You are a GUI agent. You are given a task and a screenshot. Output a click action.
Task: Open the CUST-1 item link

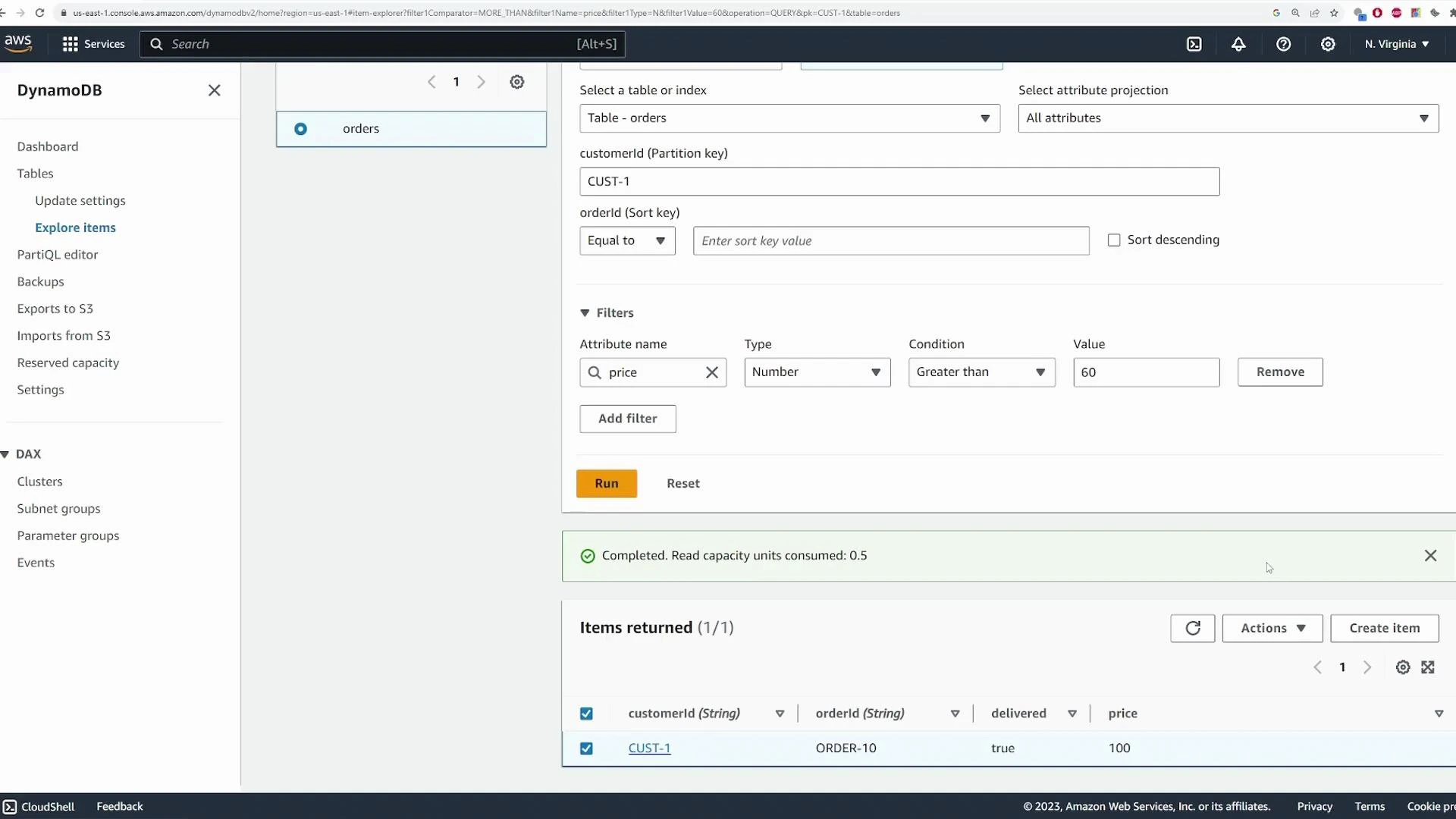pyautogui.click(x=649, y=748)
